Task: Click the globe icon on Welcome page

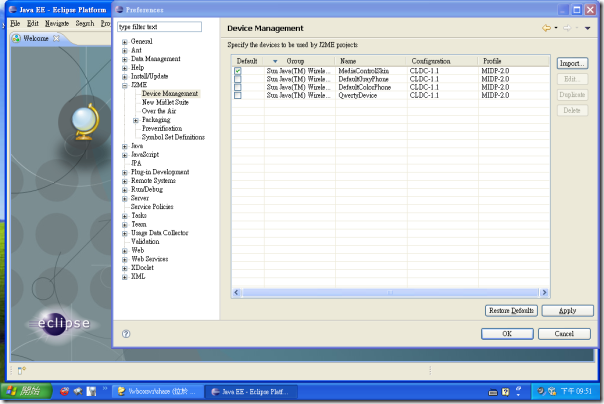Action: [85, 122]
